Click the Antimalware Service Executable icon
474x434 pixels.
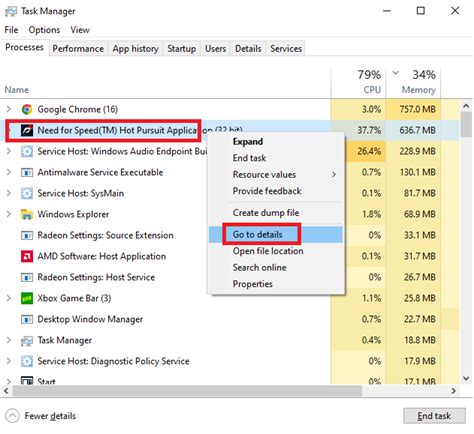(27, 172)
